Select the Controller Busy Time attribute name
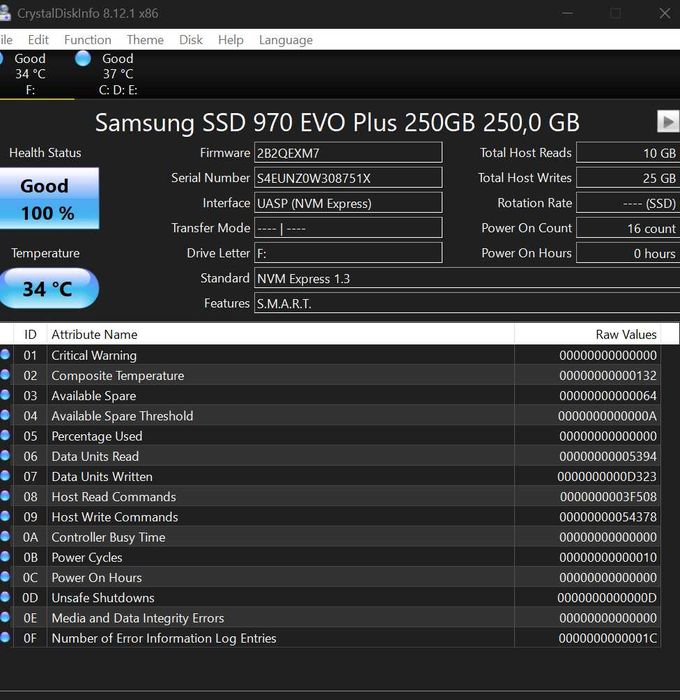 (108, 537)
